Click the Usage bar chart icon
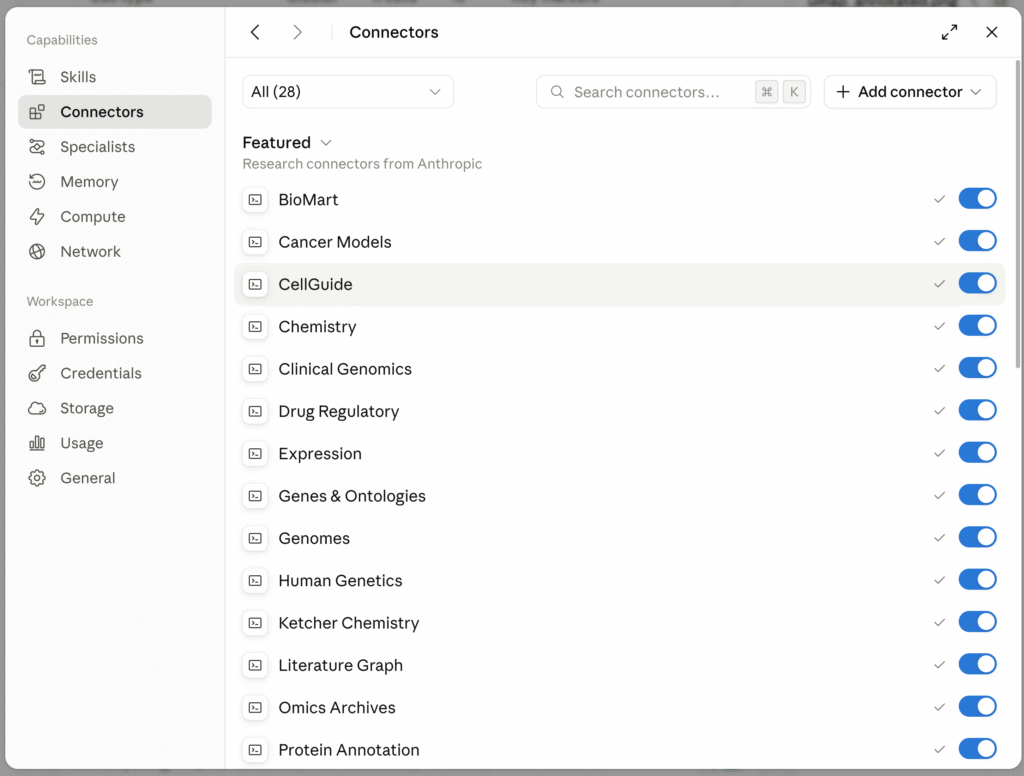Screen dimensions: 1024x776 (x=37, y=443)
